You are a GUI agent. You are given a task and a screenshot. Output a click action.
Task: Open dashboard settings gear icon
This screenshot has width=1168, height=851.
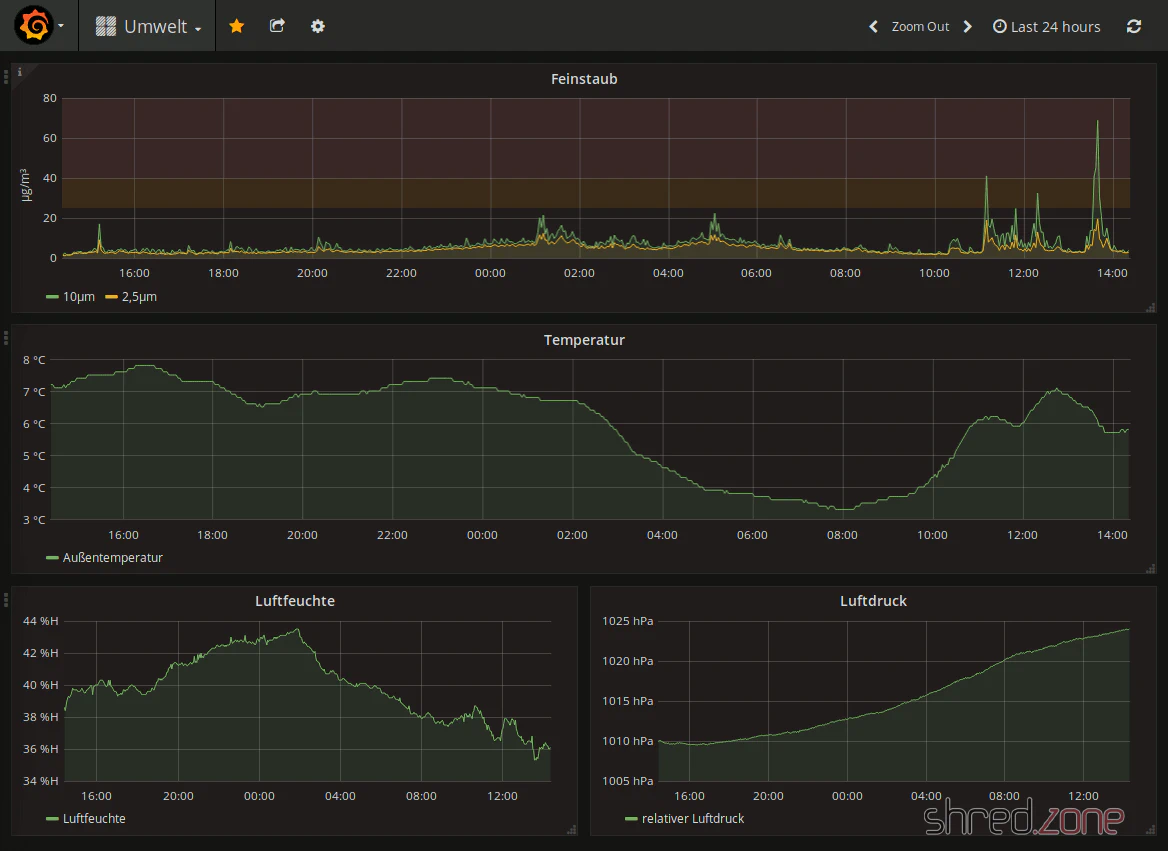(318, 26)
